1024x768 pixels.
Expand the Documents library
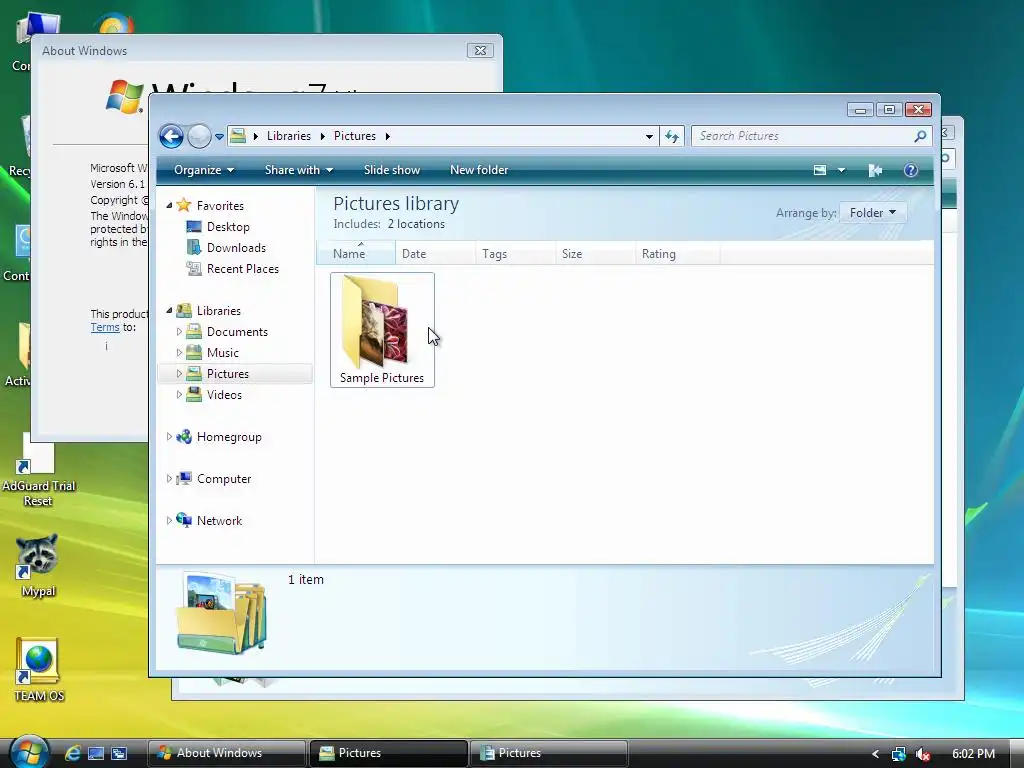pos(179,332)
